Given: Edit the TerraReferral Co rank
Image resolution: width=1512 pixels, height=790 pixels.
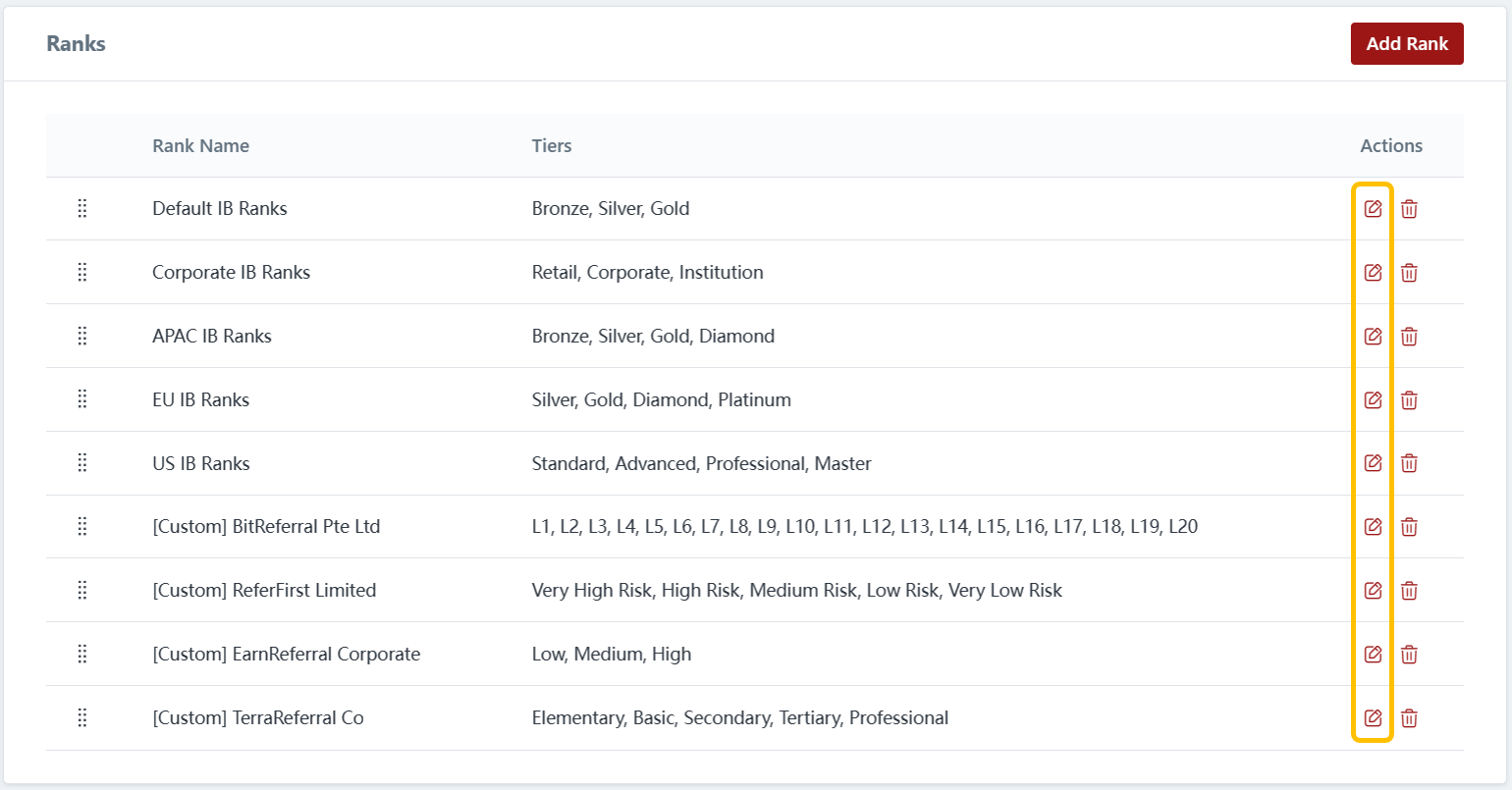Looking at the screenshot, I should click(x=1374, y=718).
